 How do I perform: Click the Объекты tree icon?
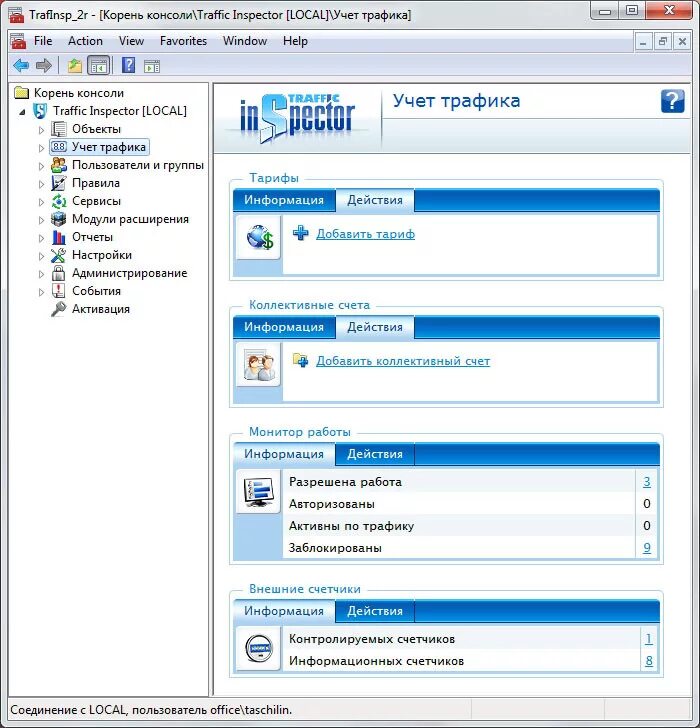(58, 129)
